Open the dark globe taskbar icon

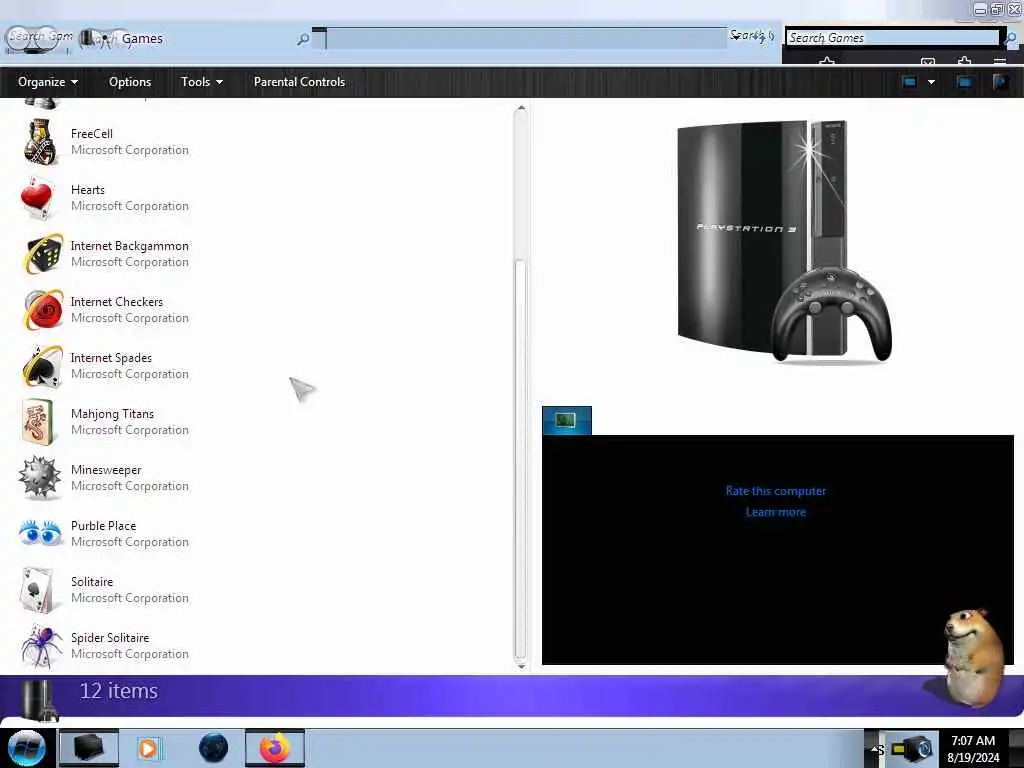click(214, 748)
